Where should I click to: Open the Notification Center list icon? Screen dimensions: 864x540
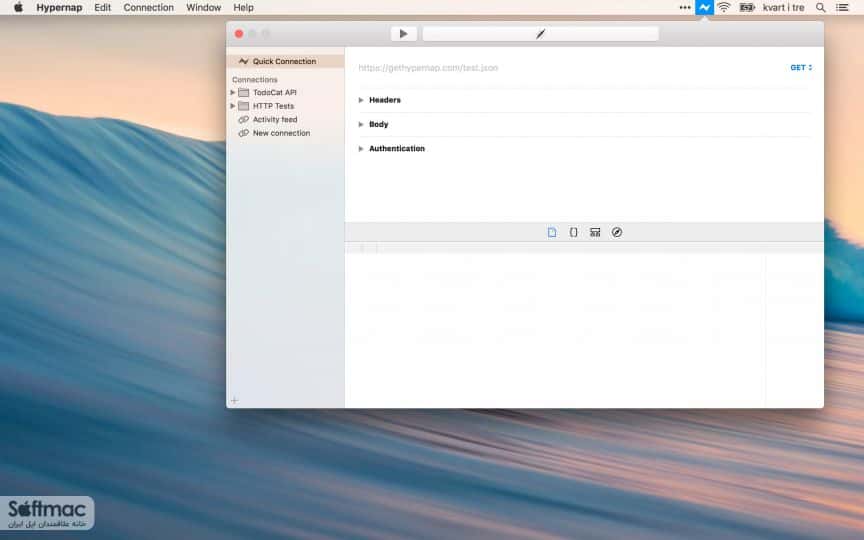(842, 8)
